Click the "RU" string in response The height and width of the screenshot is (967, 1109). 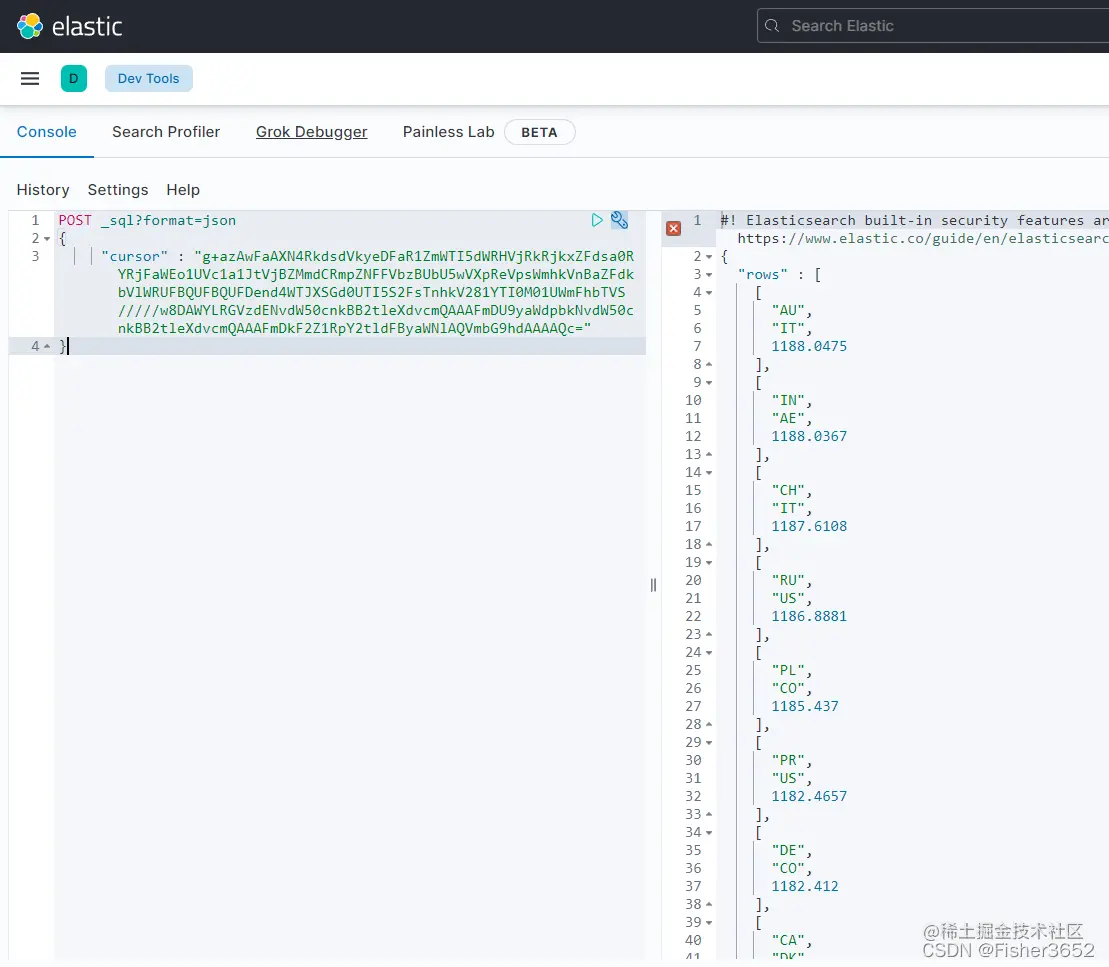[788, 580]
